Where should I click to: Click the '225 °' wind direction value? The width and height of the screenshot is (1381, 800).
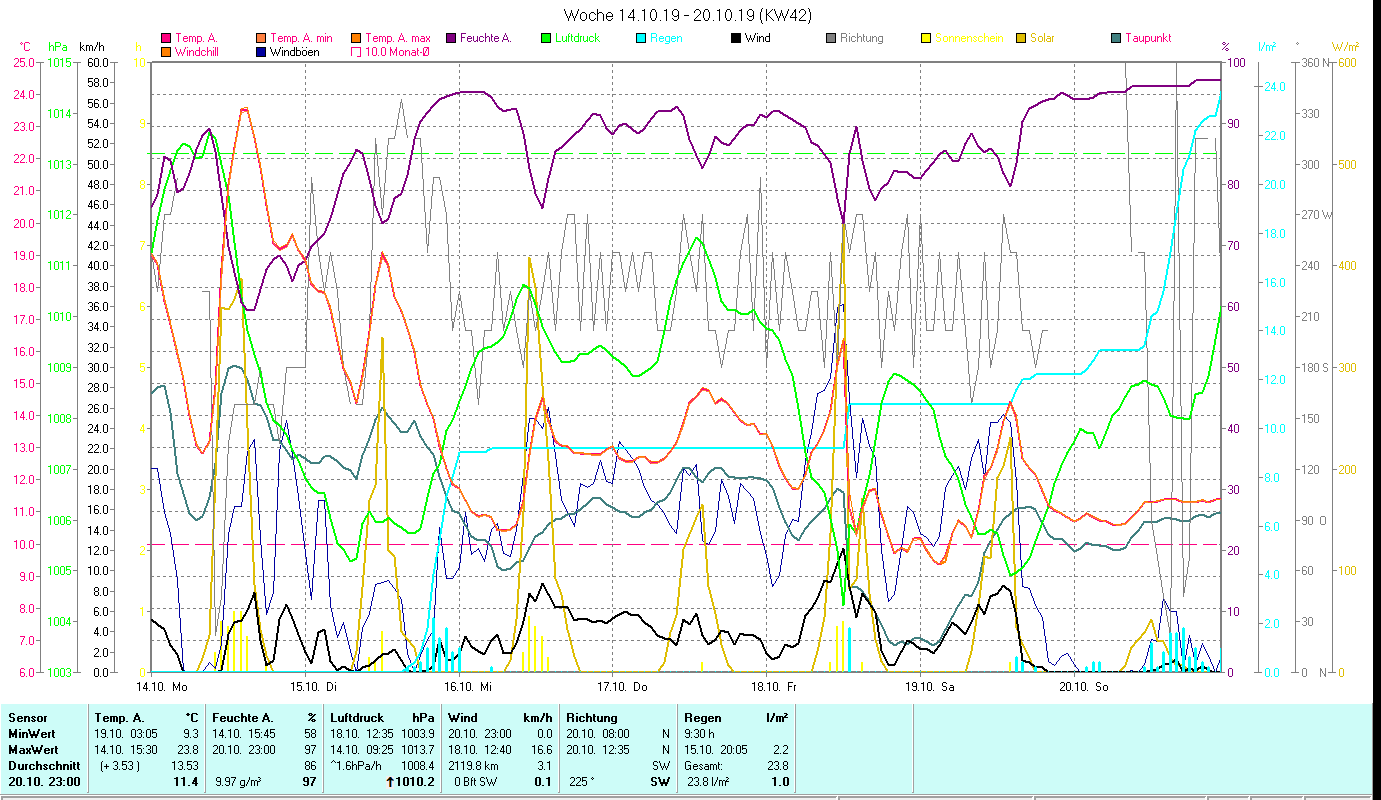[581, 781]
